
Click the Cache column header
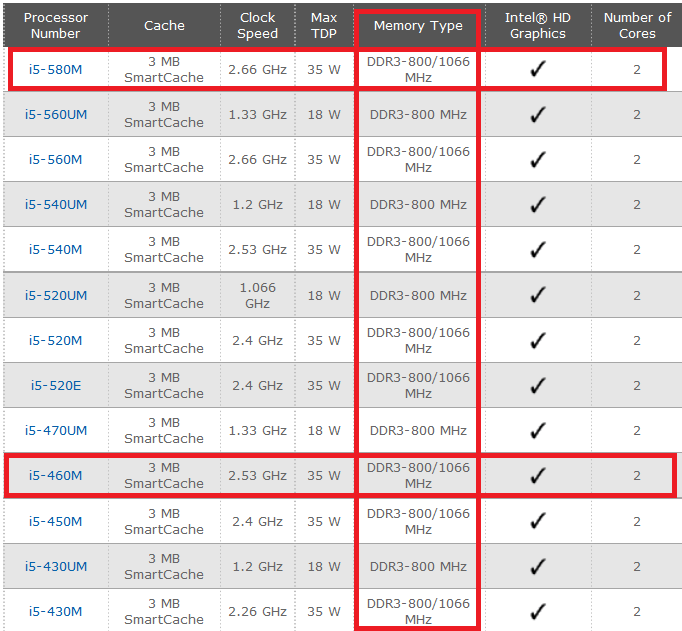[164, 26]
